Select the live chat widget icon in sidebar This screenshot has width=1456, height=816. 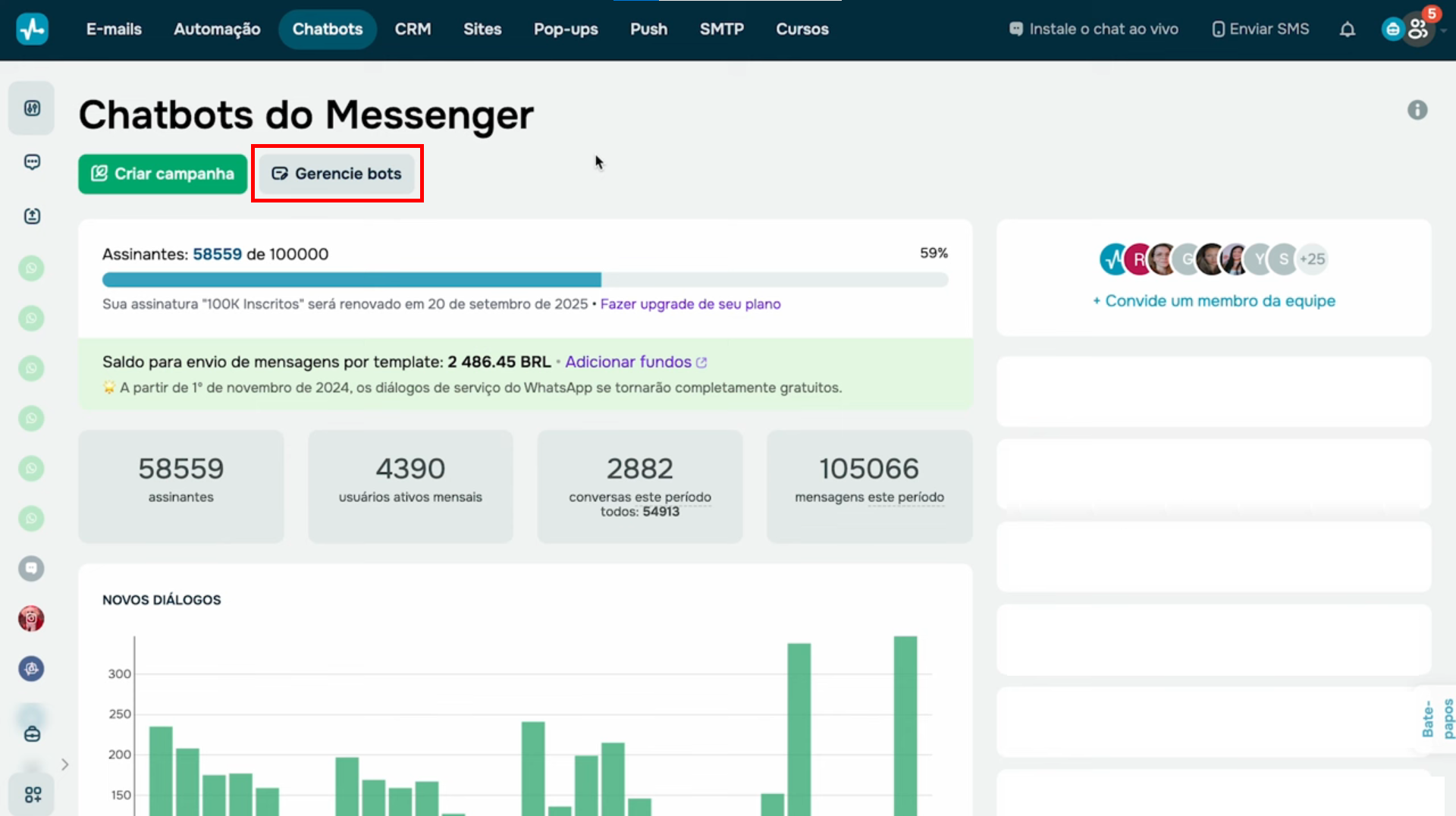coord(31,568)
